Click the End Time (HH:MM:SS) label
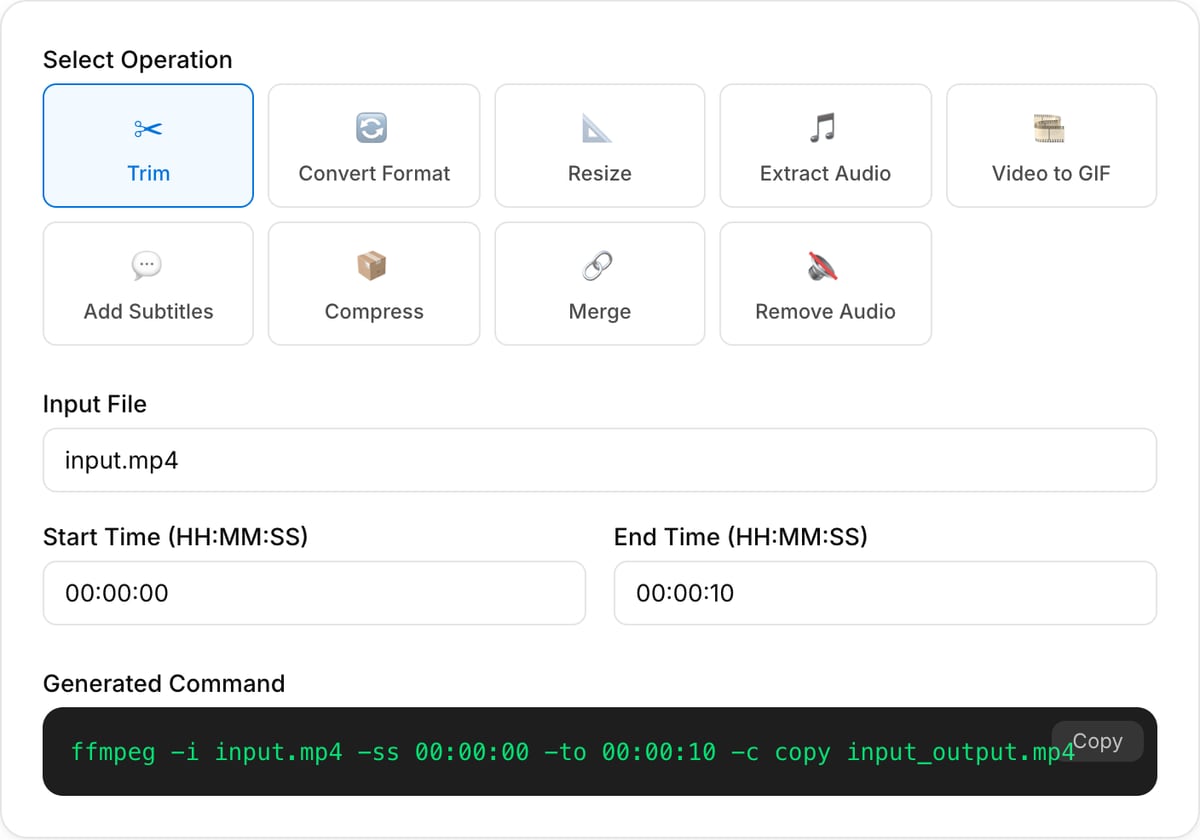1200x840 pixels. (x=740, y=537)
